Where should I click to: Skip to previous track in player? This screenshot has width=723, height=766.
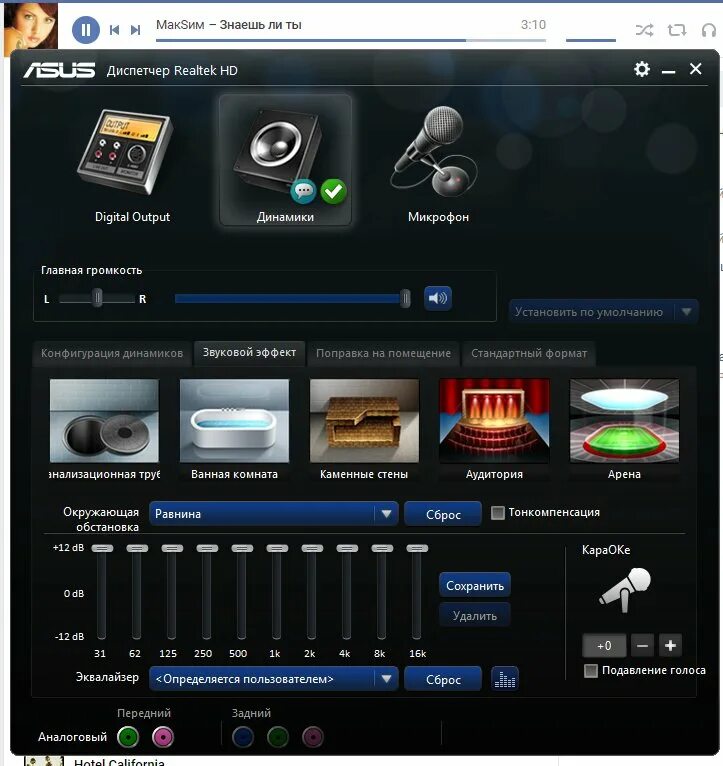coord(114,30)
